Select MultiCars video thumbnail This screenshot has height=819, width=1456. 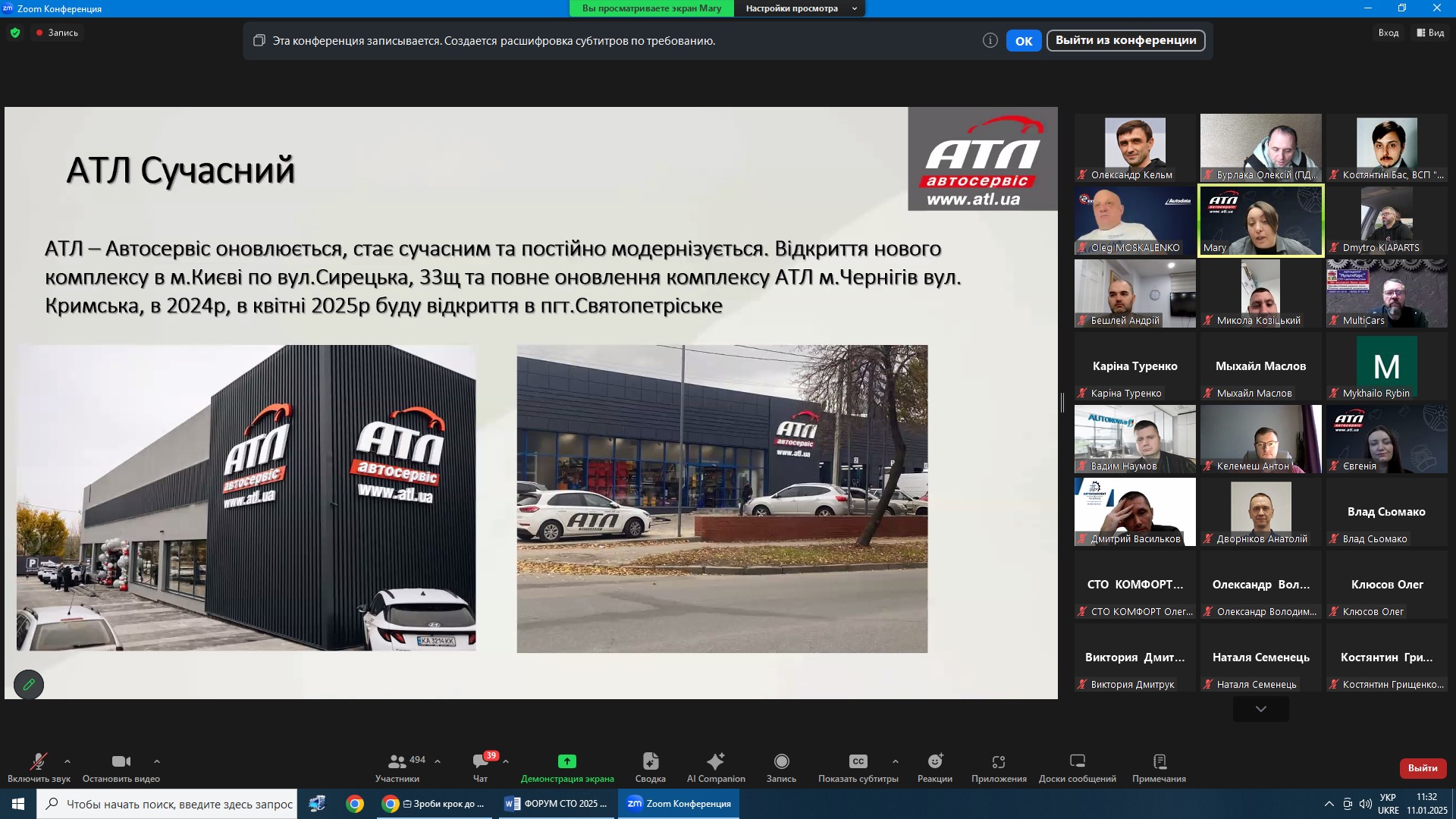(1386, 293)
